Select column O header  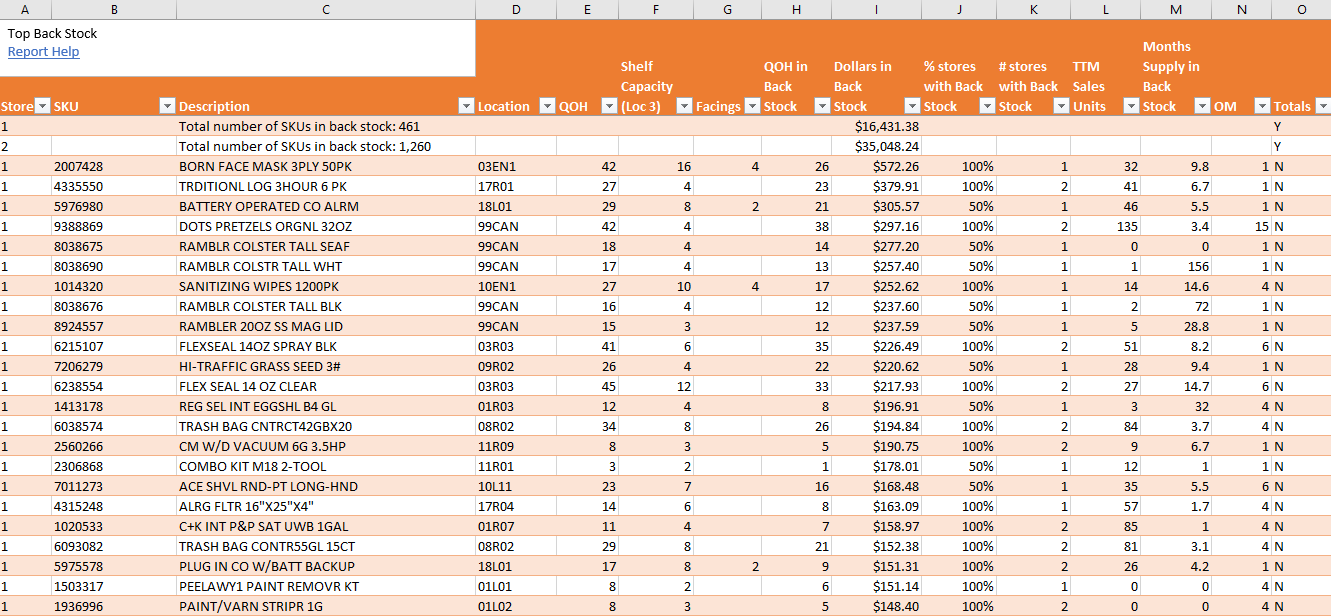pos(1301,9)
